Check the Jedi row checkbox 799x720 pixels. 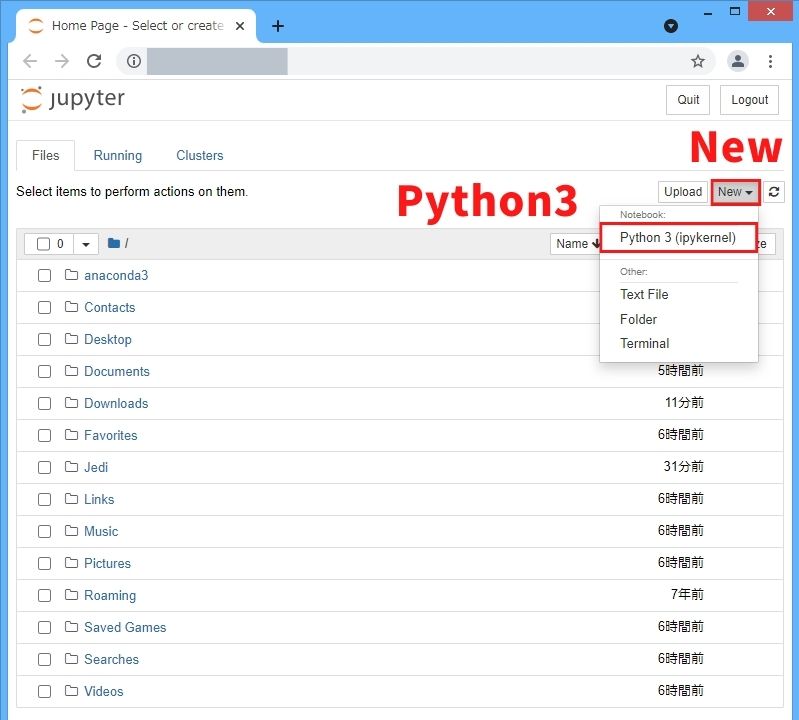[44, 468]
